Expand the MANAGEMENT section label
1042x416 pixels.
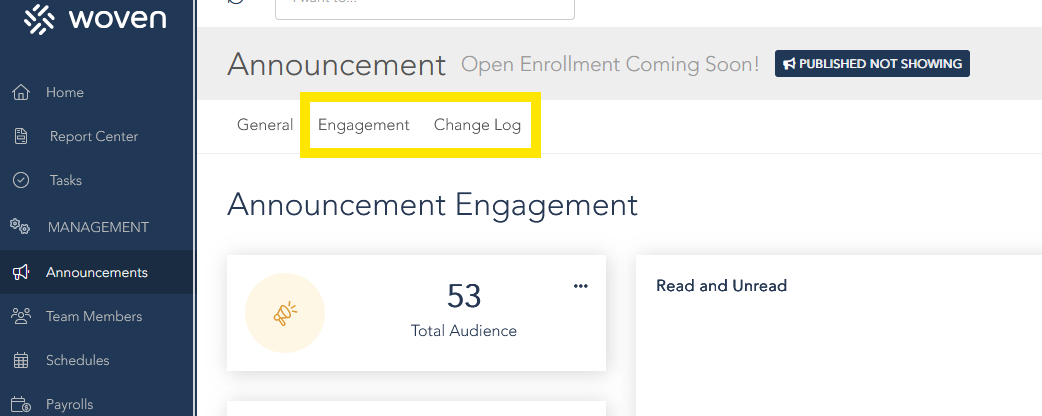(98, 227)
